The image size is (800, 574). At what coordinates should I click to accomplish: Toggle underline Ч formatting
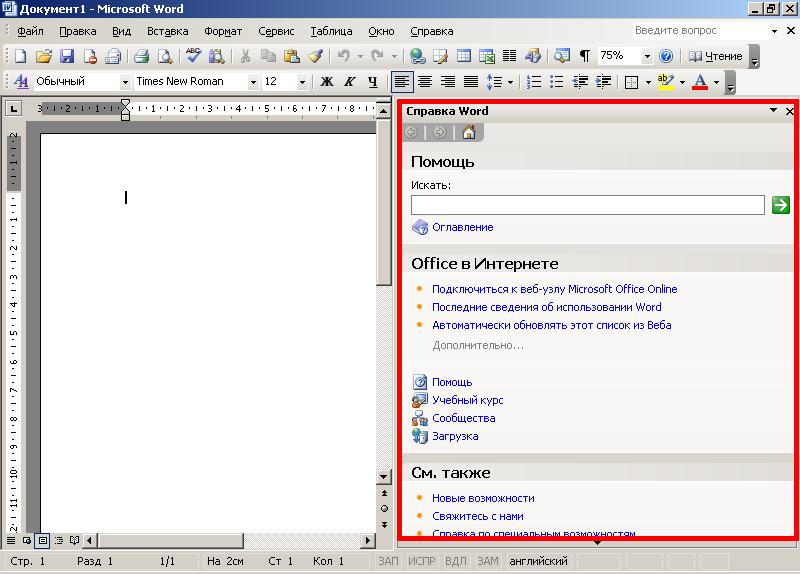click(x=373, y=82)
